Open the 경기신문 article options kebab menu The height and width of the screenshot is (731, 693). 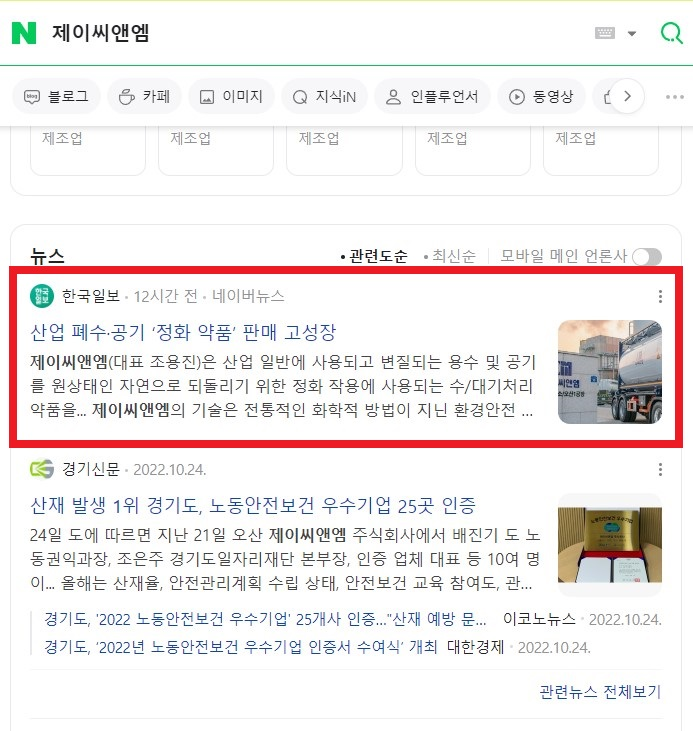coord(660,469)
